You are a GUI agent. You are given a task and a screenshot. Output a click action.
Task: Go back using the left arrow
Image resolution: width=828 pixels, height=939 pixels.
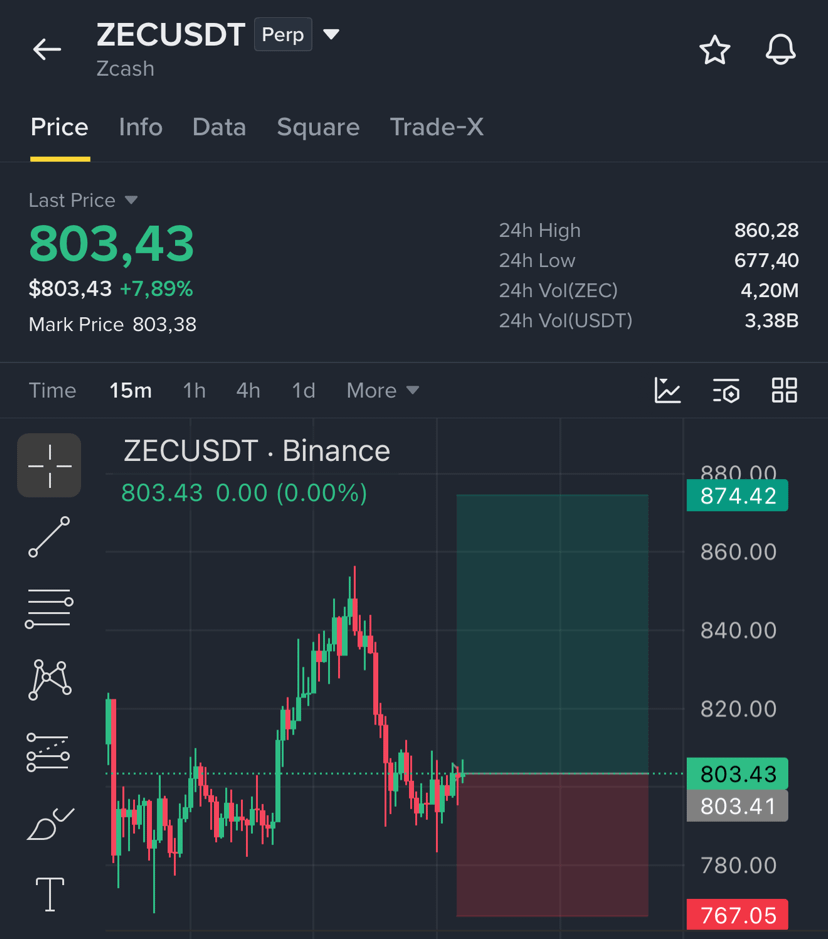coord(47,49)
